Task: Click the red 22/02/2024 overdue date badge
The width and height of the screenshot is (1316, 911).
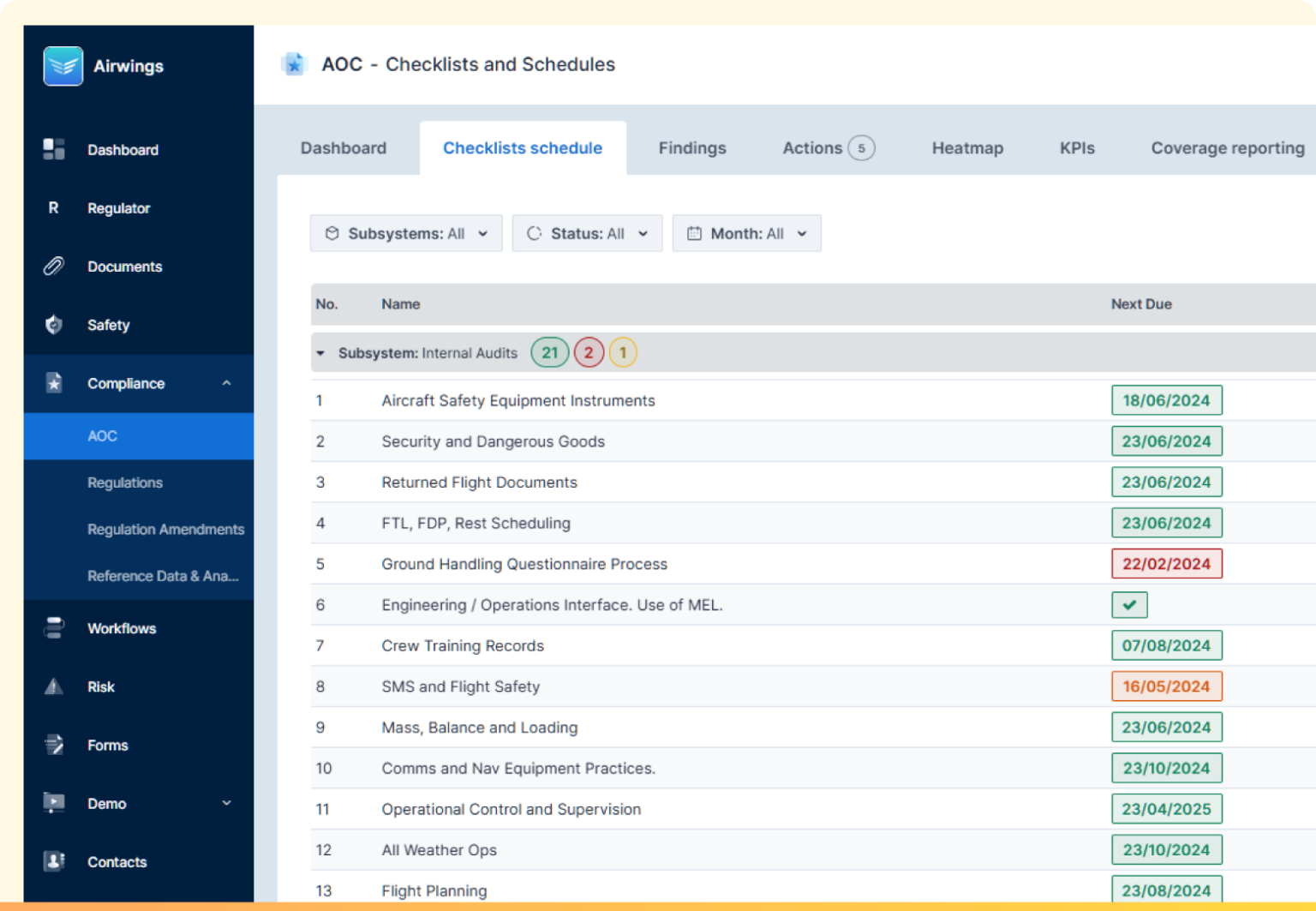Action: point(1166,563)
